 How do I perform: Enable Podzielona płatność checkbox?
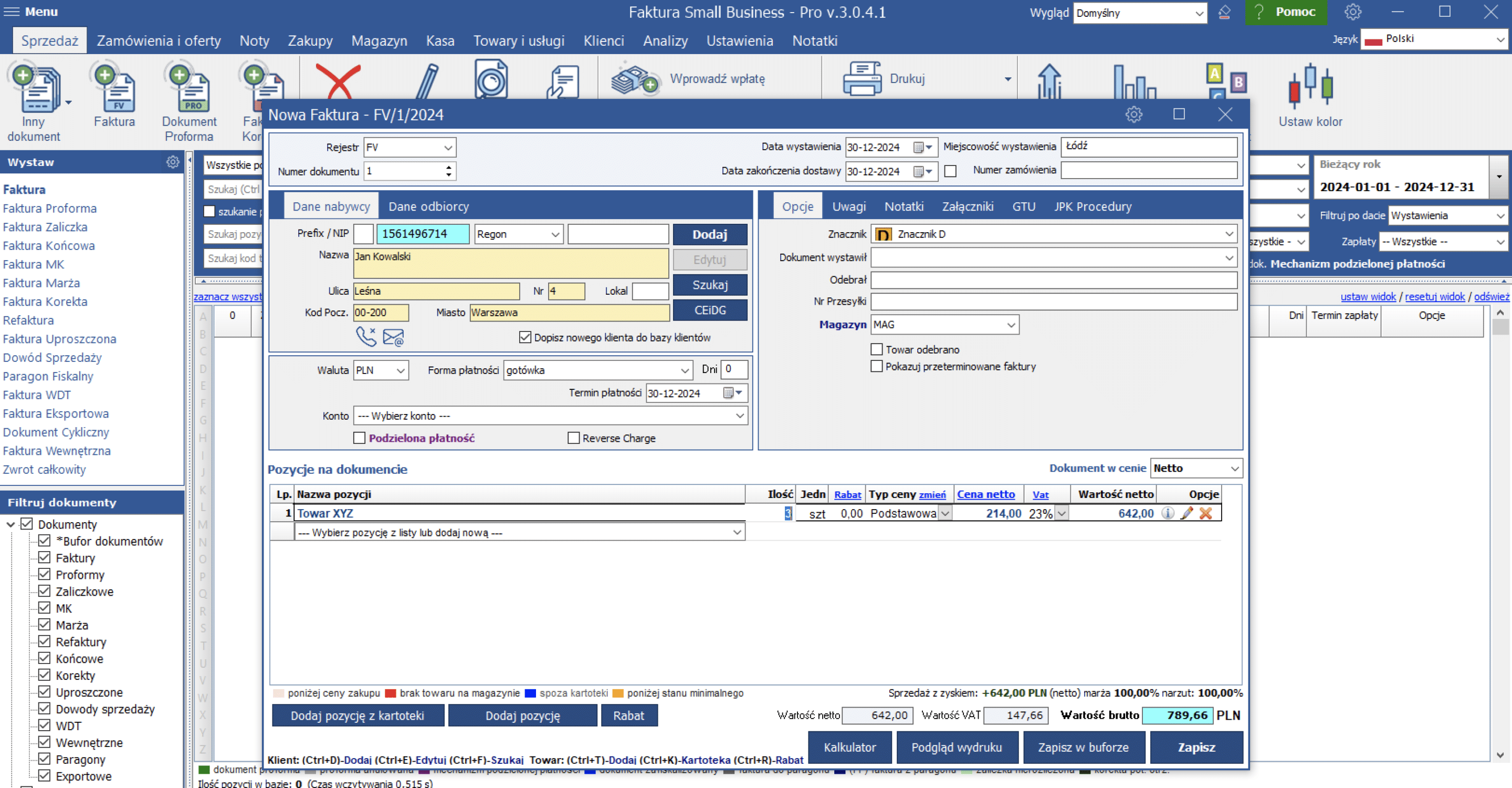tap(359, 438)
